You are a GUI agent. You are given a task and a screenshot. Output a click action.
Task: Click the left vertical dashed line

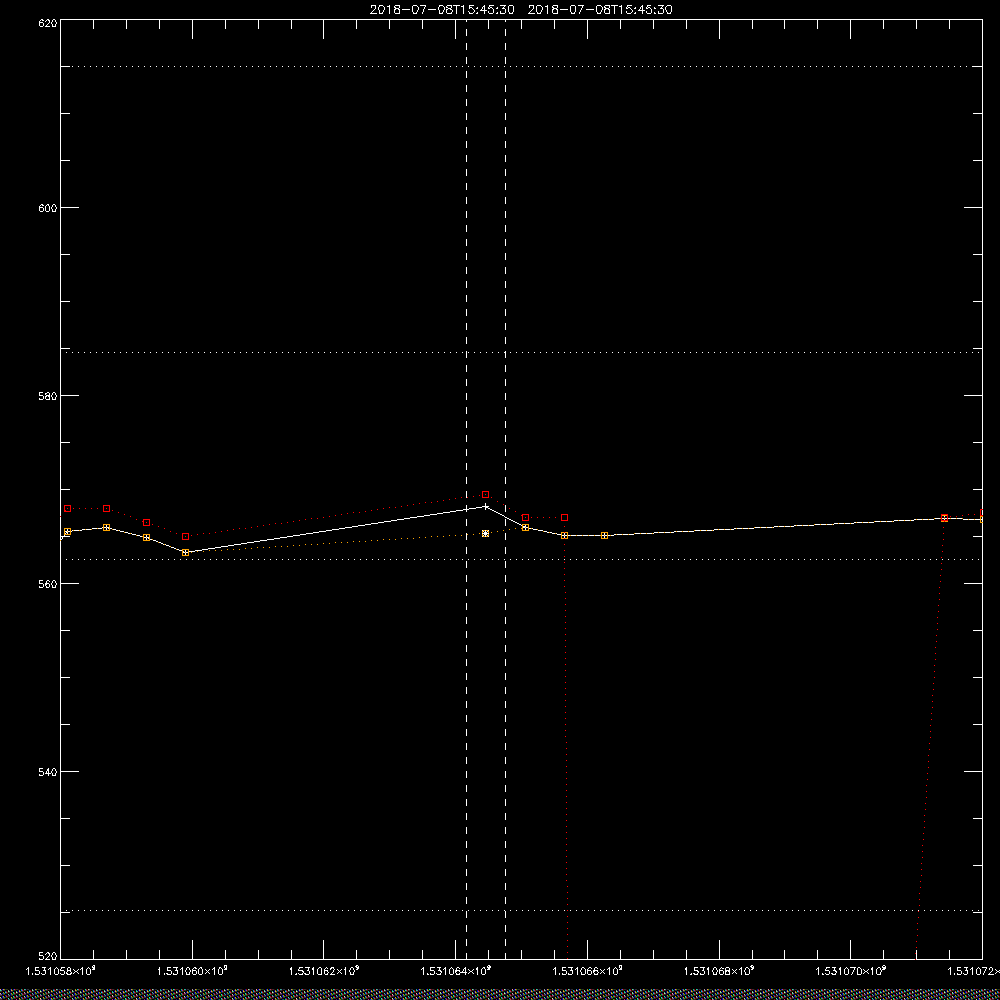pyautogui.click(x=466, y=488)
